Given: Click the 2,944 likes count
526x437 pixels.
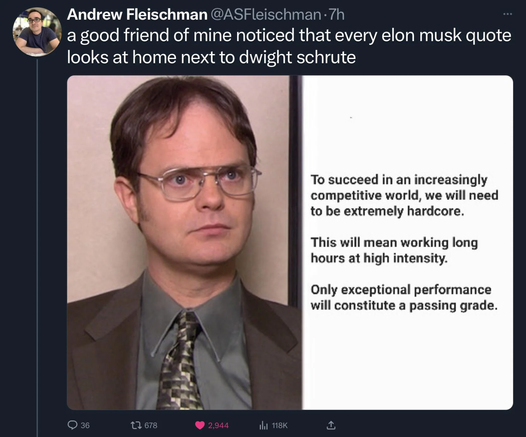Looking at the screenshot, I should (x=218, y=425).
